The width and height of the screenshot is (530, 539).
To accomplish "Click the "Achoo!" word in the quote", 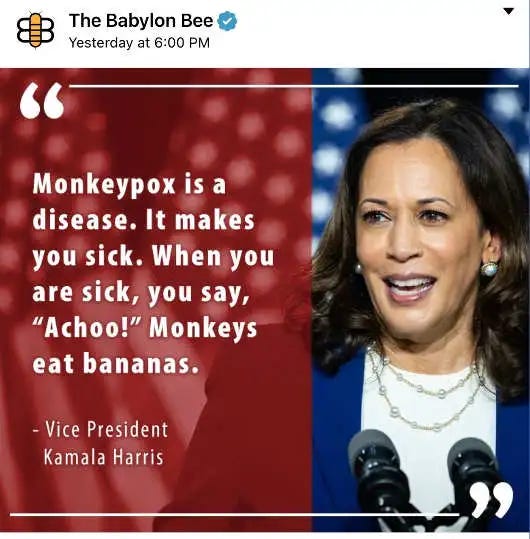I will pos(86,327).
